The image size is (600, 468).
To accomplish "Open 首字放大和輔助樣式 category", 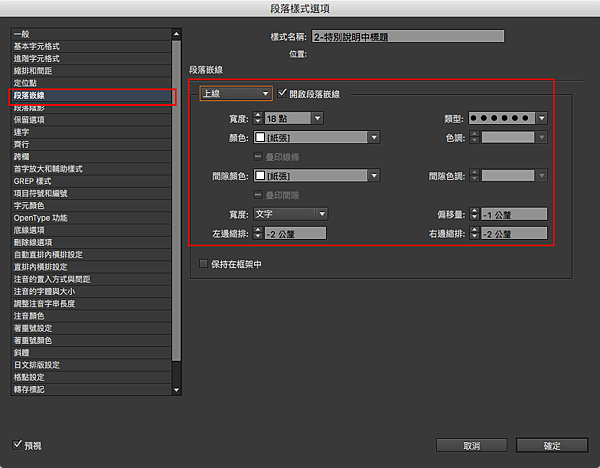I will coord(91,169).
